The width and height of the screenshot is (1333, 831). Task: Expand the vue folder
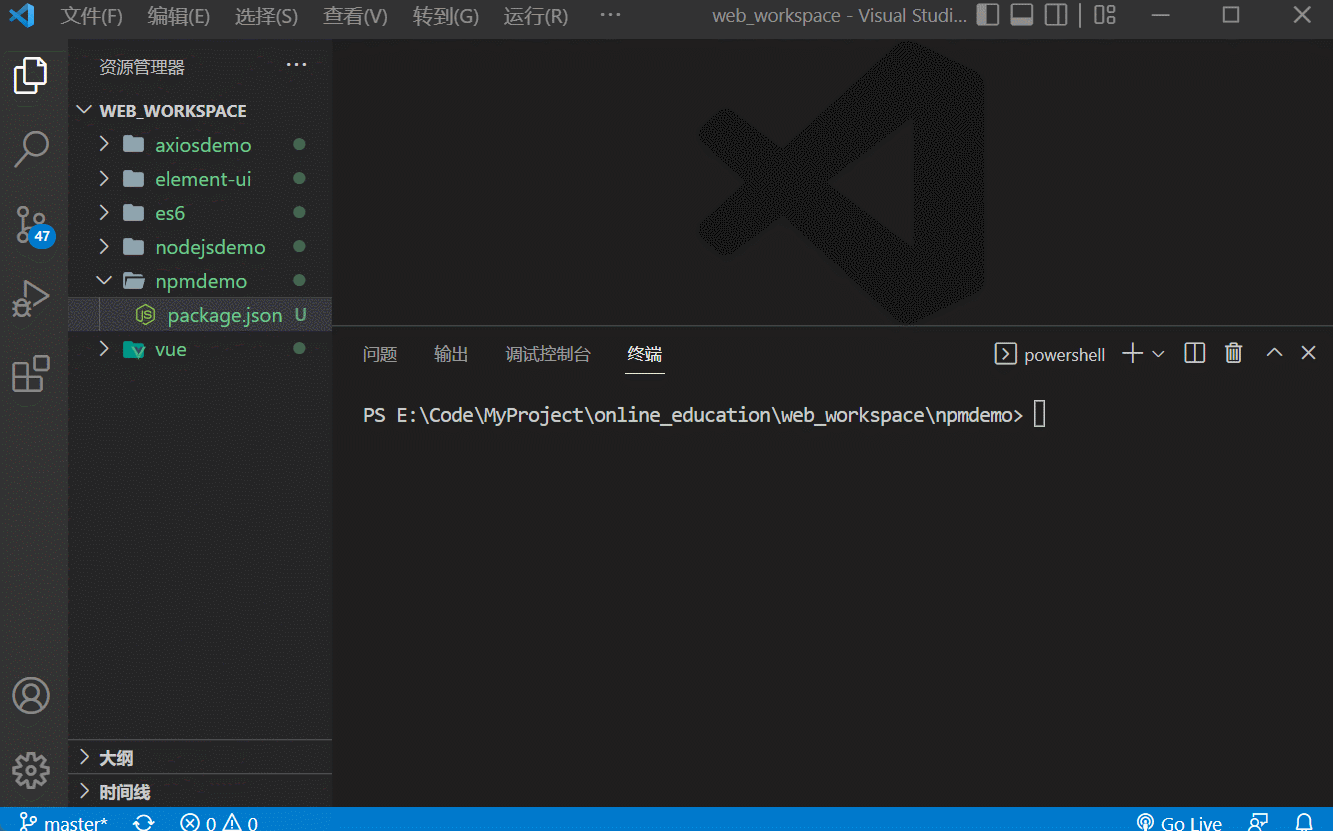pos(104,349)
